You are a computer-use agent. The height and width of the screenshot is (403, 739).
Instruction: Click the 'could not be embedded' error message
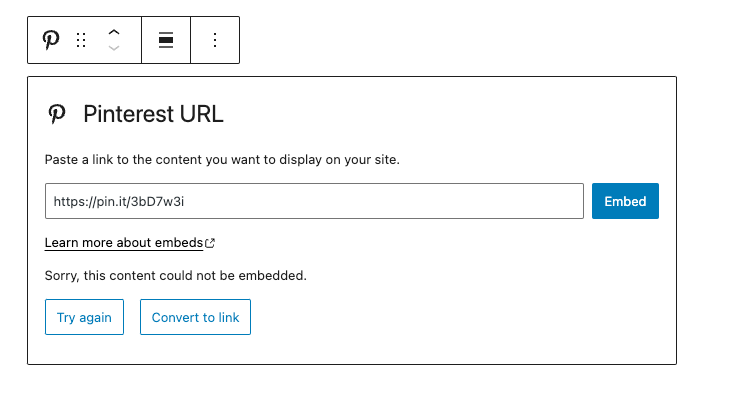(x=176, y=275)
